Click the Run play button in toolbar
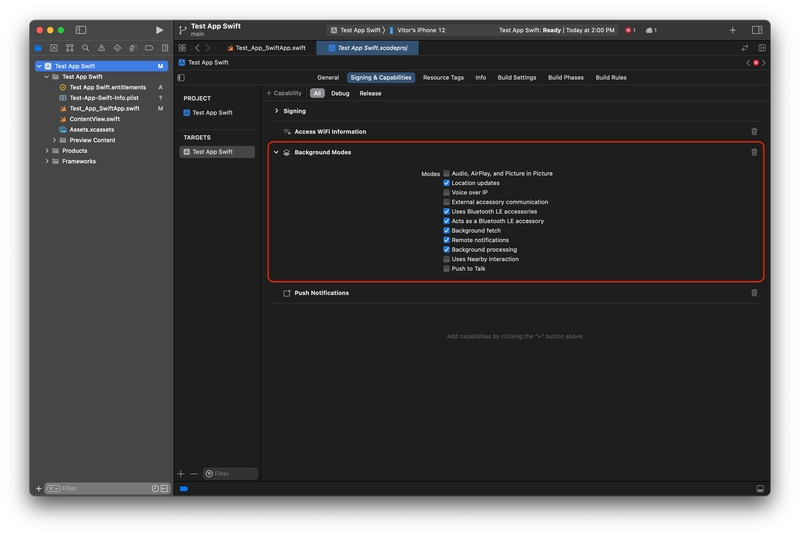Screen dimensions: 800x535 159,30
